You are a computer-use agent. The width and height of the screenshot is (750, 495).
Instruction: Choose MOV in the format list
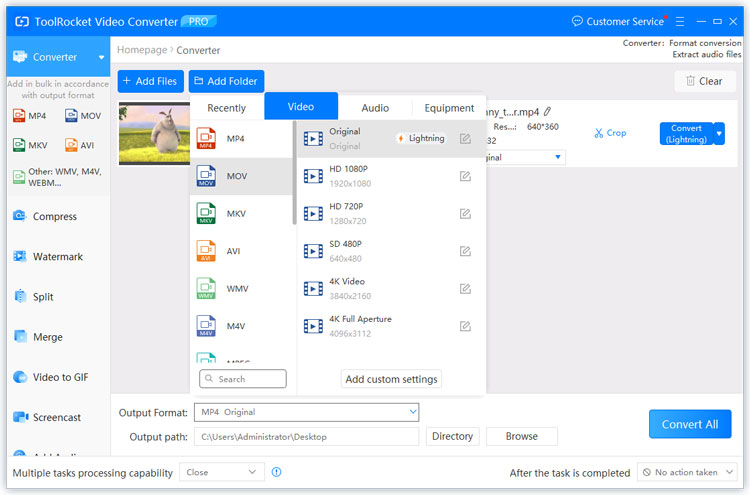click(x=241, y=176)
